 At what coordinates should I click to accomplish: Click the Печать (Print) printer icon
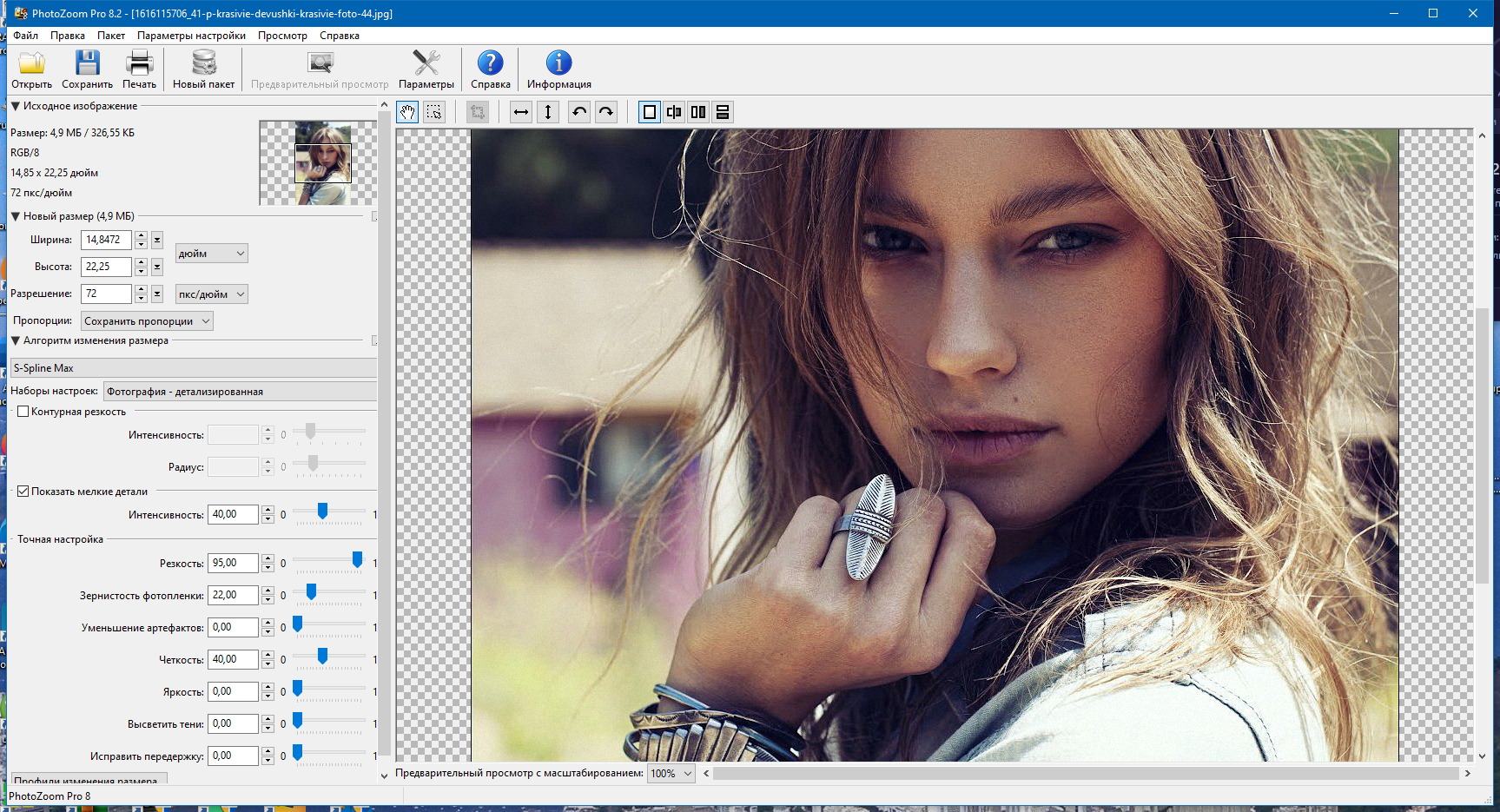pos(139,63)
